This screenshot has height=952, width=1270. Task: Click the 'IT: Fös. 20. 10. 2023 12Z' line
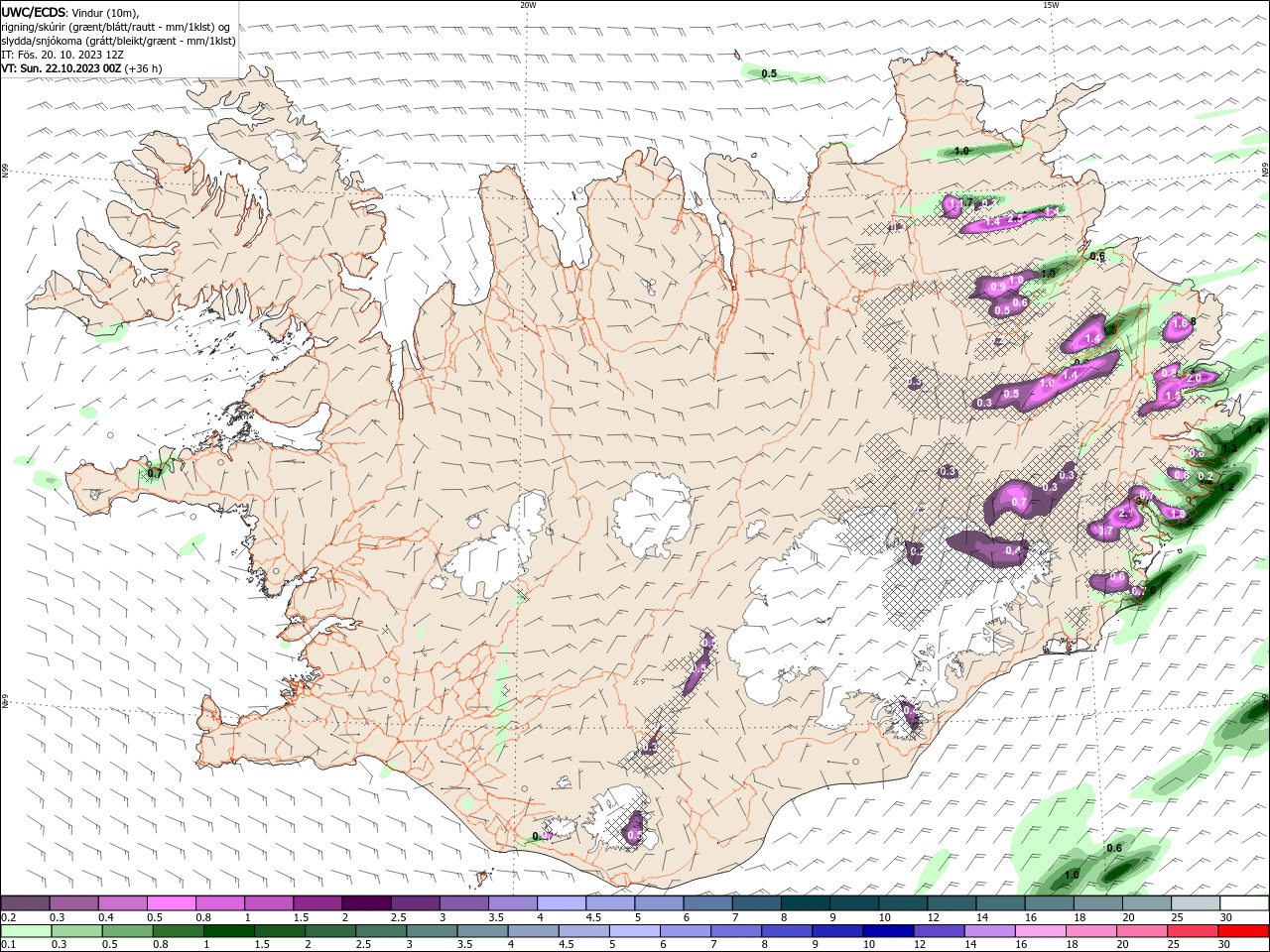[63, 55]
